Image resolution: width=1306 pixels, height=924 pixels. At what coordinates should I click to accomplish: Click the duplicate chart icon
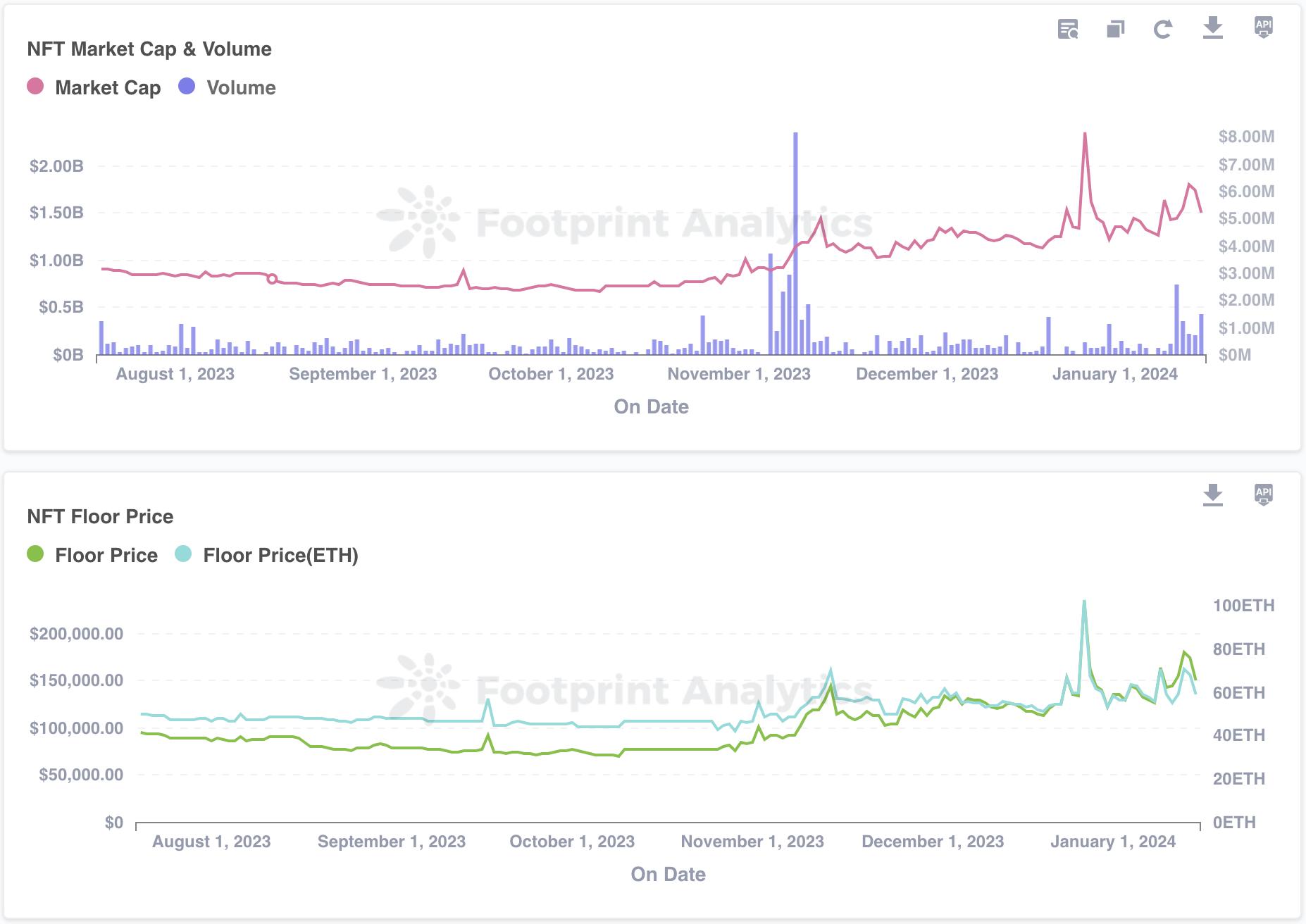(x=1115, y=29)
